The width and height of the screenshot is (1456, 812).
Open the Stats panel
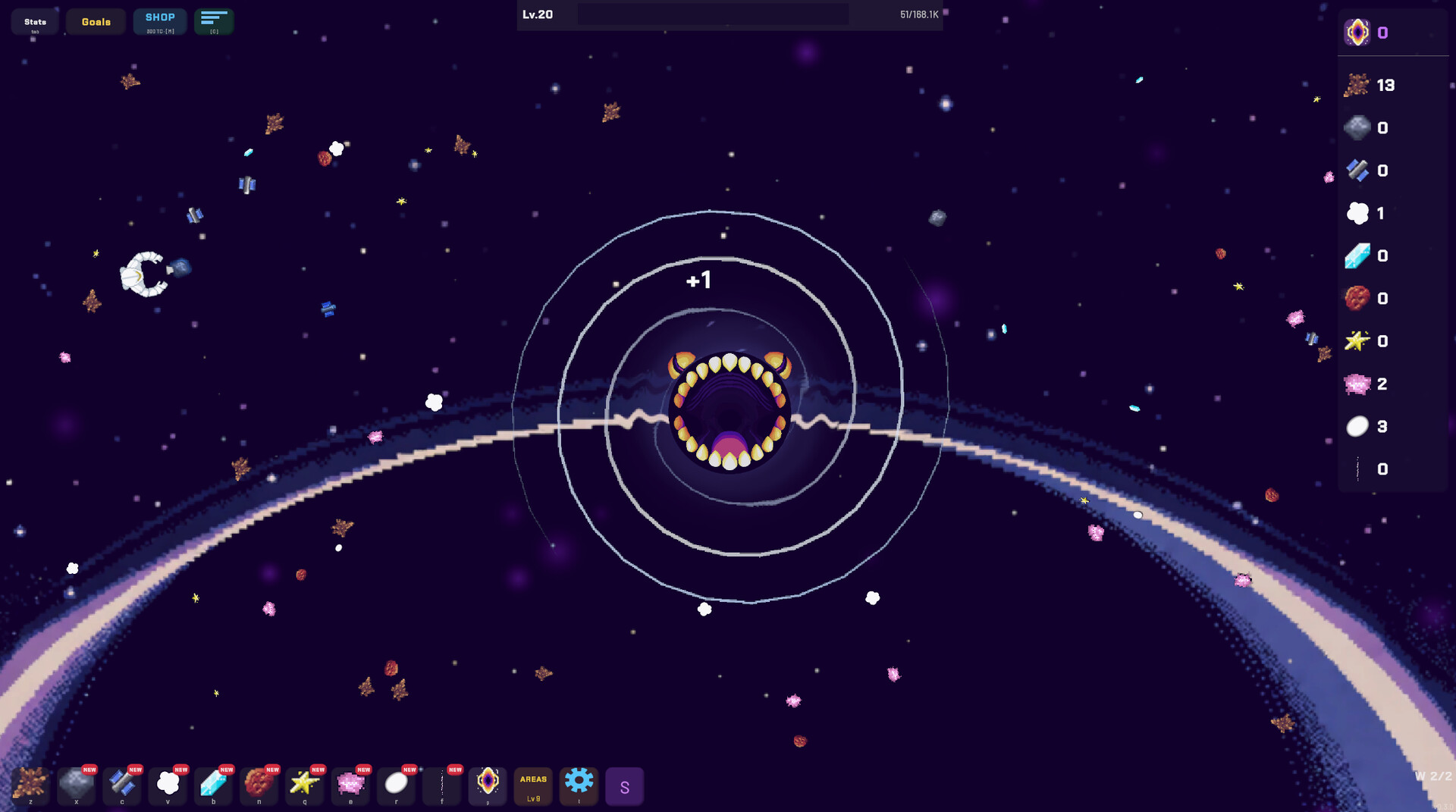(35, 23)
